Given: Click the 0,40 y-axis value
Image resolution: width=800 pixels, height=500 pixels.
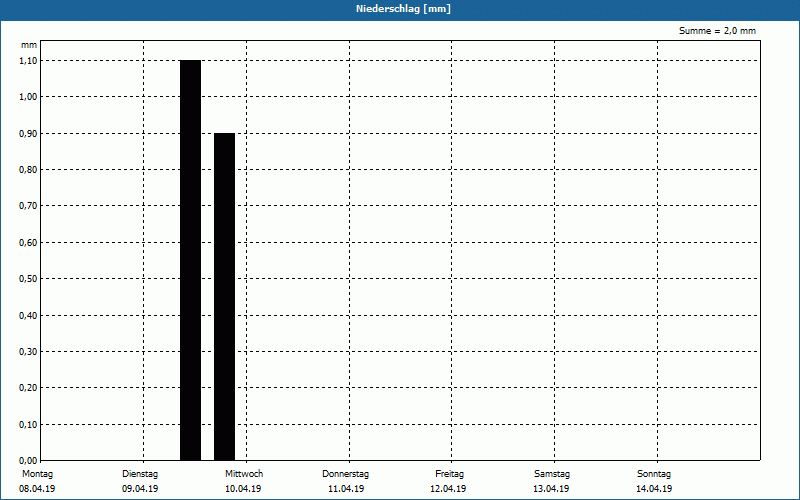Looking at the screenshot, I should tap(28, 316).
